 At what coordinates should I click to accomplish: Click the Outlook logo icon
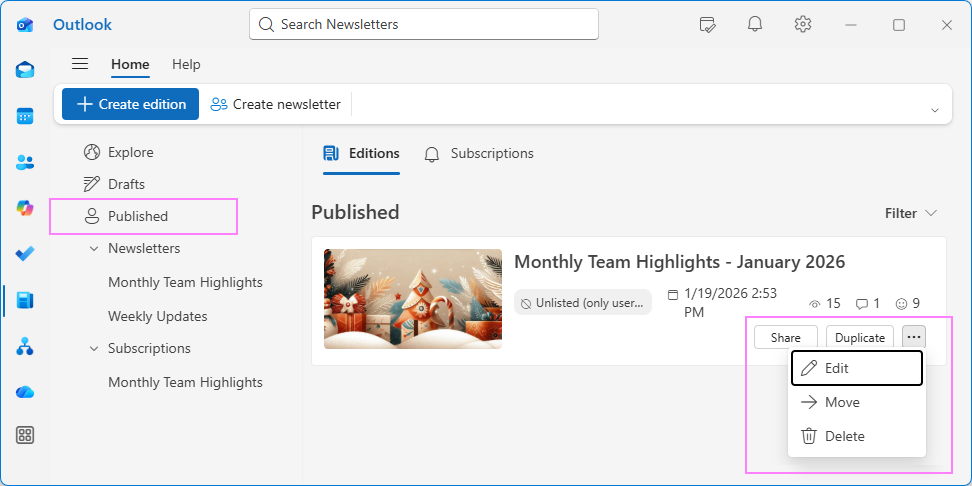pyautogui.click(x=25, y=25)
